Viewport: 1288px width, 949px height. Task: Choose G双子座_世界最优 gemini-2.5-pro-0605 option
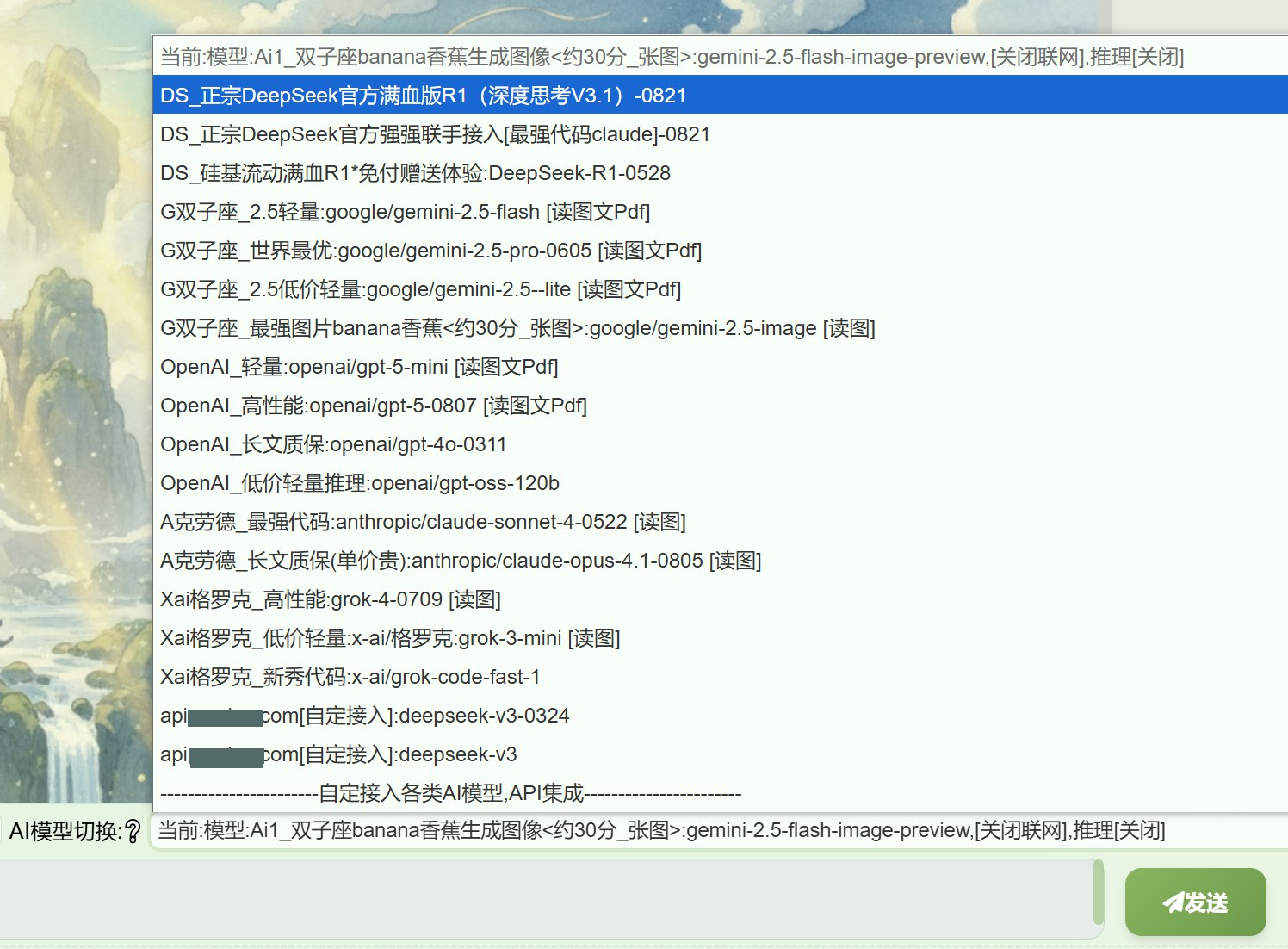tap(721, 250)
